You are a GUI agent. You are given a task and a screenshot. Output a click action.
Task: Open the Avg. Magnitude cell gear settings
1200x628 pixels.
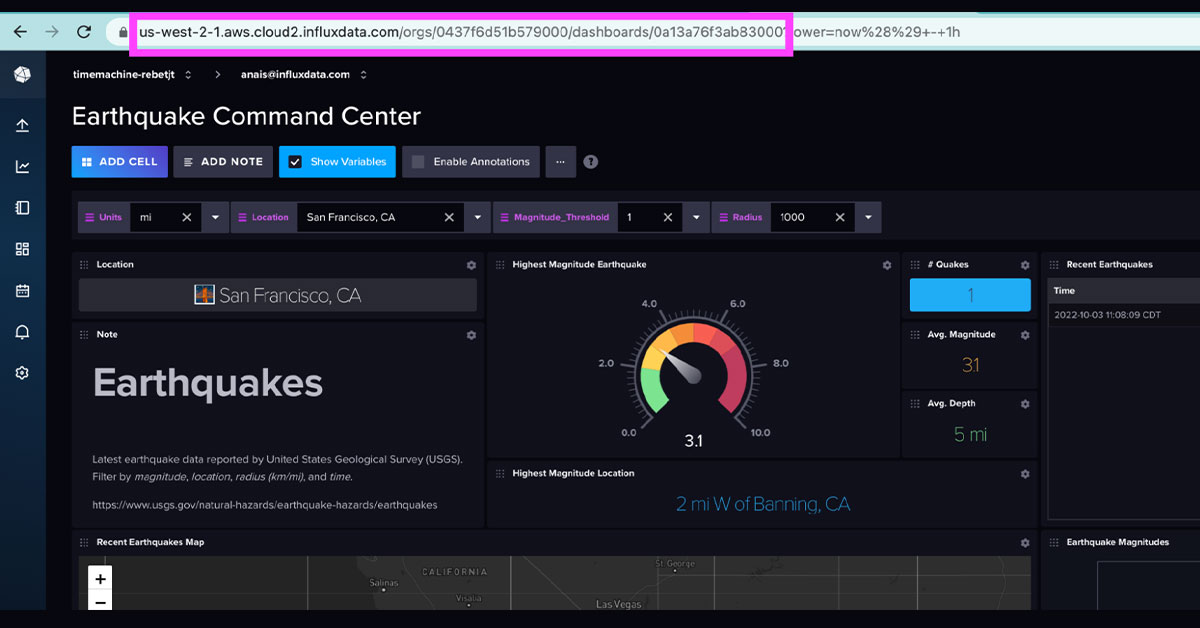tap(1025, 335)
